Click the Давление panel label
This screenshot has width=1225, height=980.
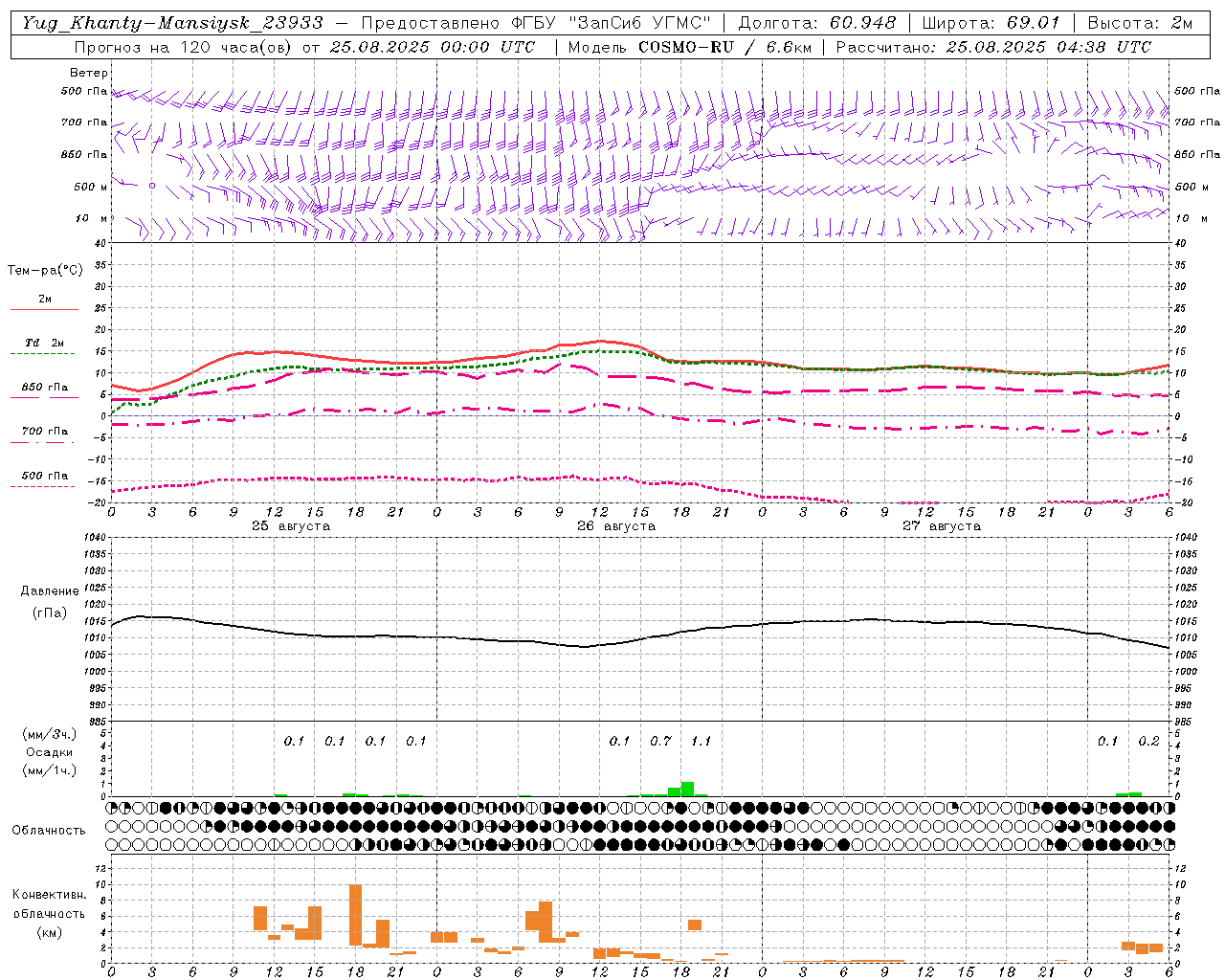[x=50, y=591]
